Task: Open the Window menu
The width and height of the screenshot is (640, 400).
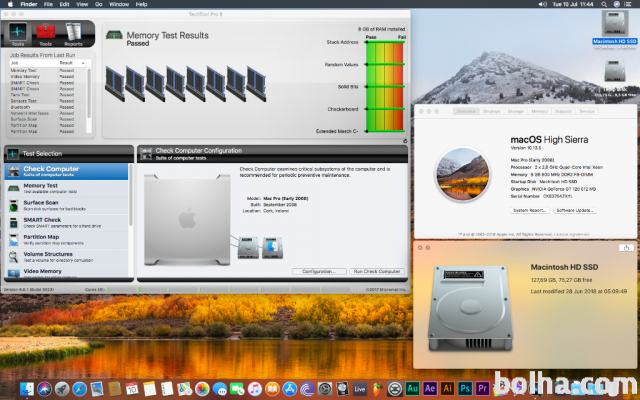Action: (119, 4)
